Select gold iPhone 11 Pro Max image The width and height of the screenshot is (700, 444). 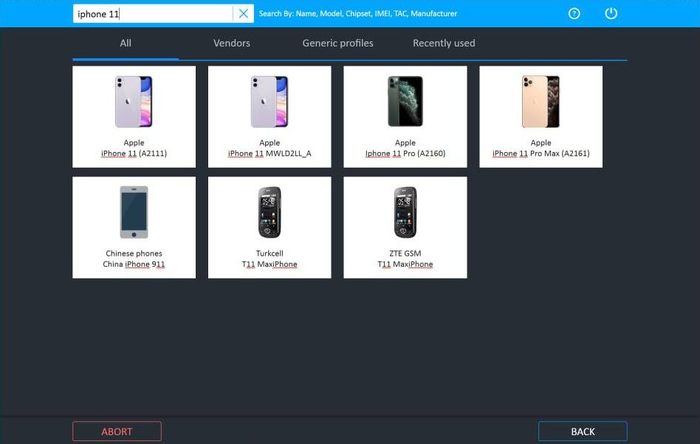541,101
